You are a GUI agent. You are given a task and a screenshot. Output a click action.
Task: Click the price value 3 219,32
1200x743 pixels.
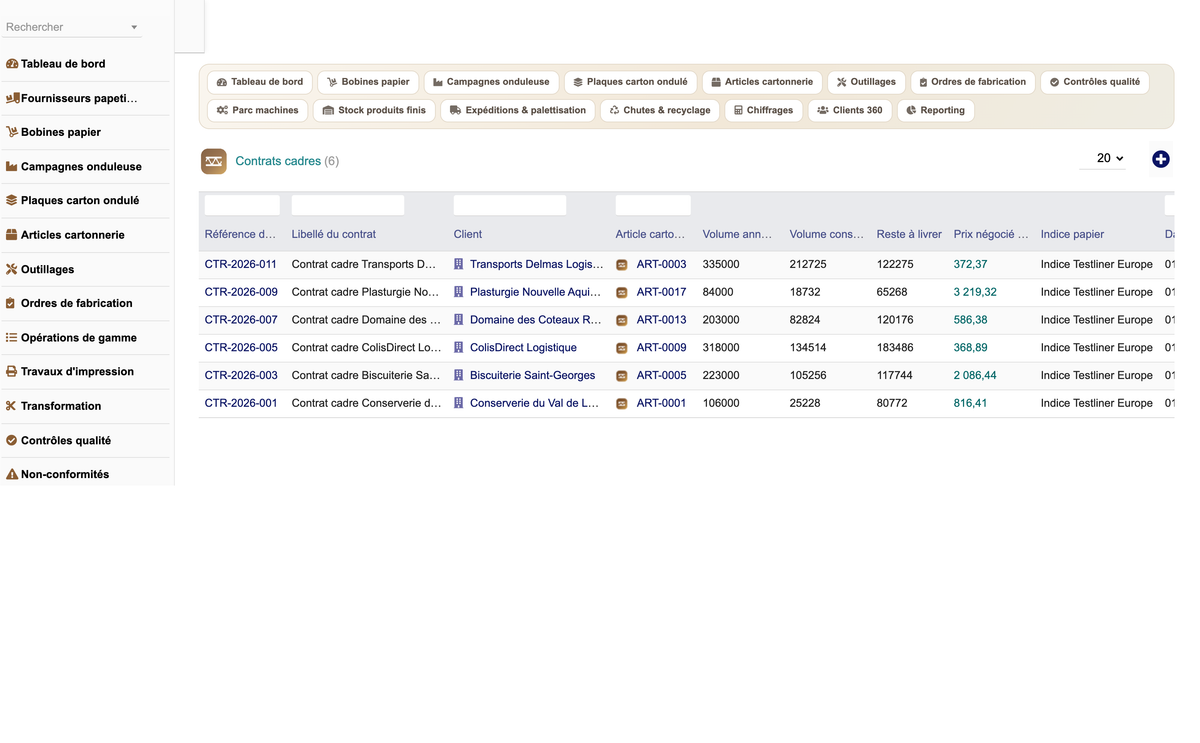975,293
